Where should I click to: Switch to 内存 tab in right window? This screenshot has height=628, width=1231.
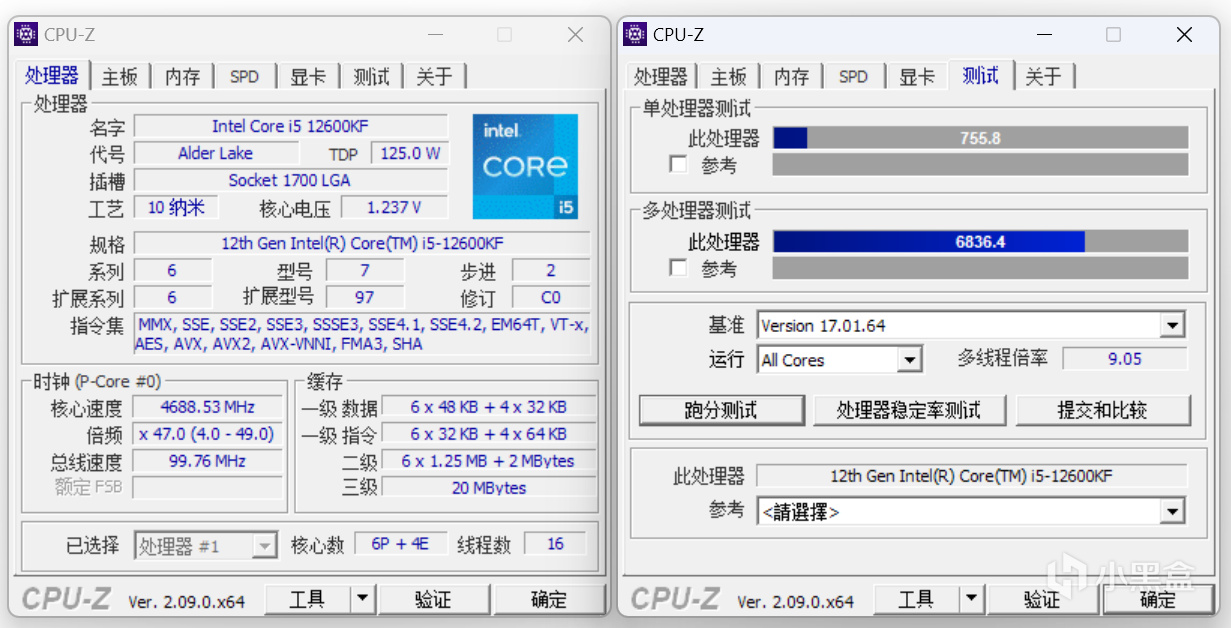pos(791,77)
